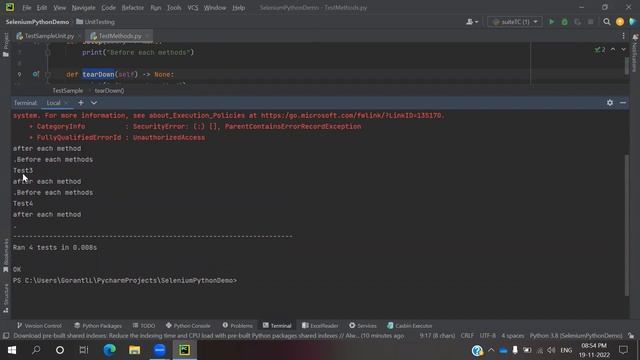Open the Run menu
The height and width of the screenshot is (360, 640).
tap(156, 8)
